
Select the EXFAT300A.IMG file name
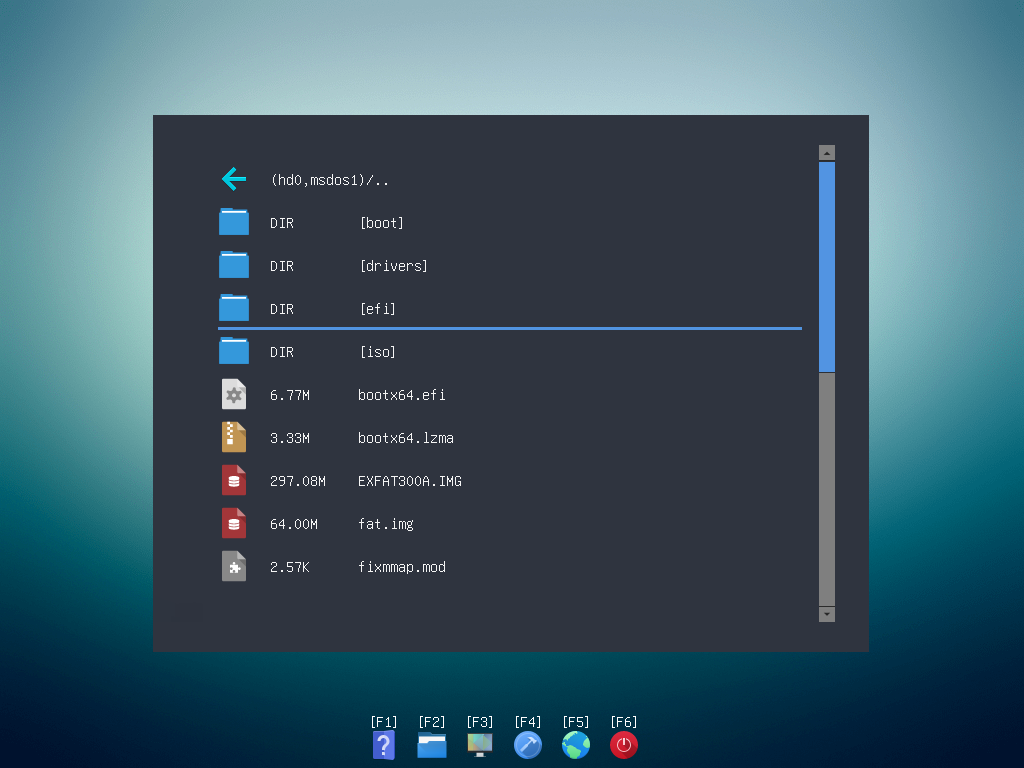pos(409,481)
